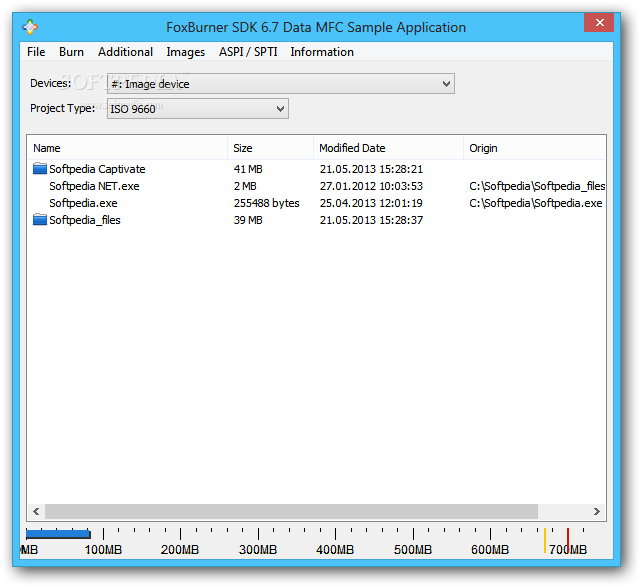Click the 39 MB size cell
Screen dimensions: 641x587
(x=248, y=220)
